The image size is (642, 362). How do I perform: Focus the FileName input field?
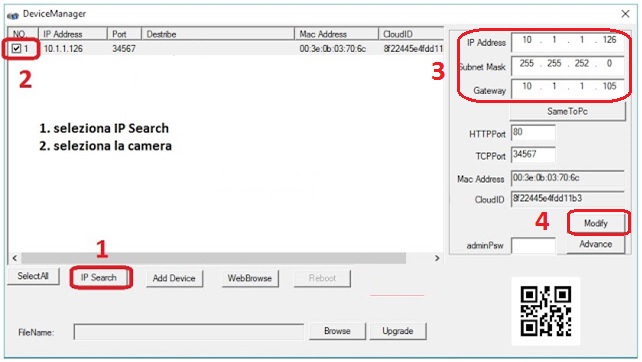click(189, 332)
